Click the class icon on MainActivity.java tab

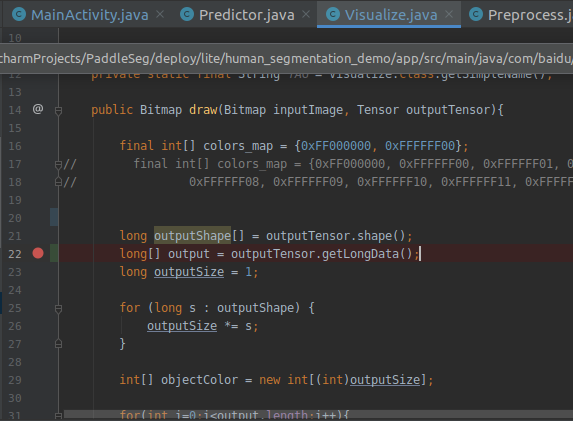[19, 15]
